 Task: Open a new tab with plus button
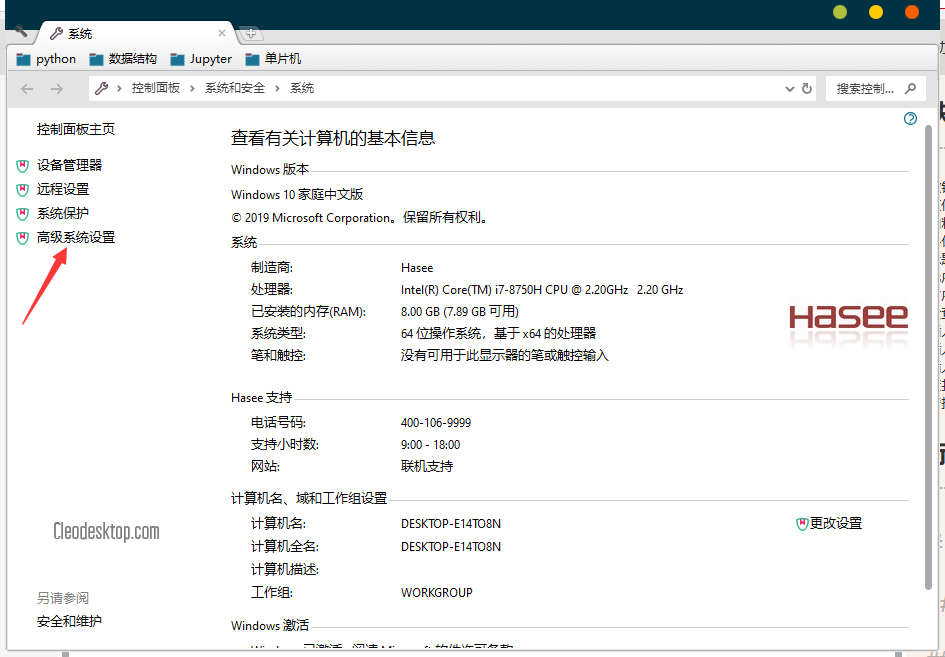[x=251, y=34]
